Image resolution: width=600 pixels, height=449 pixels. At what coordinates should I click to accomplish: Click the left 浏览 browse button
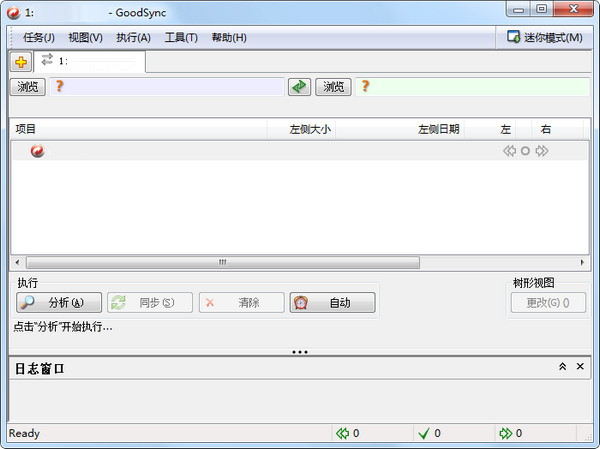28,87
